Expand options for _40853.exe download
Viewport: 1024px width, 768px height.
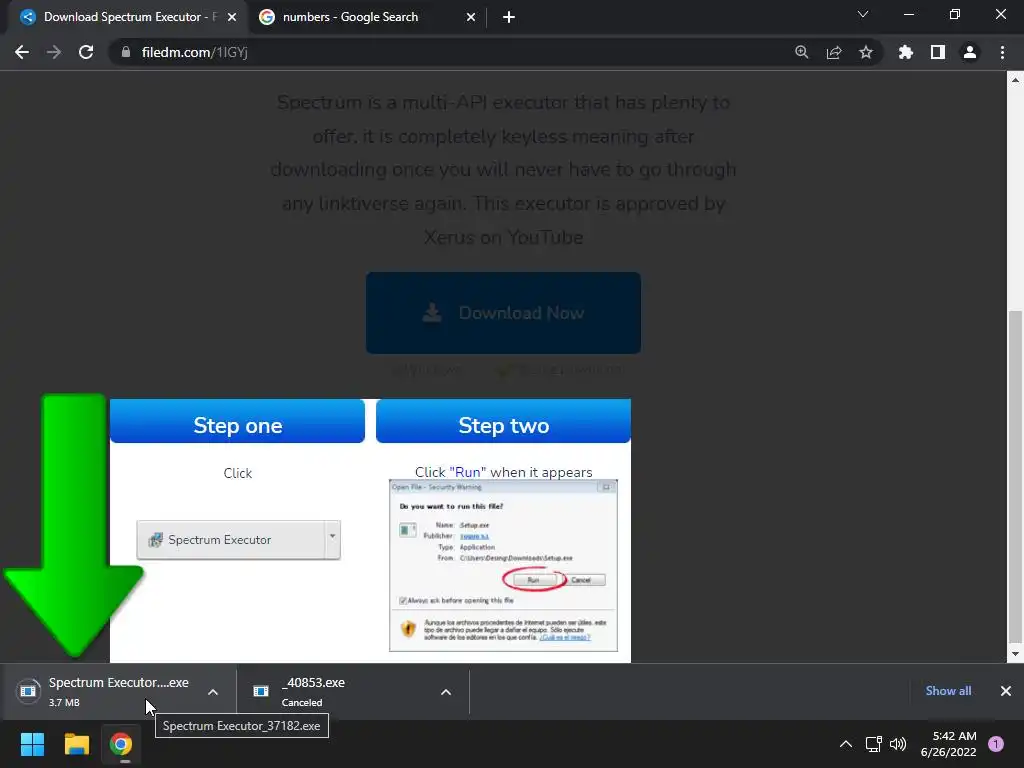tap(446, 692)
